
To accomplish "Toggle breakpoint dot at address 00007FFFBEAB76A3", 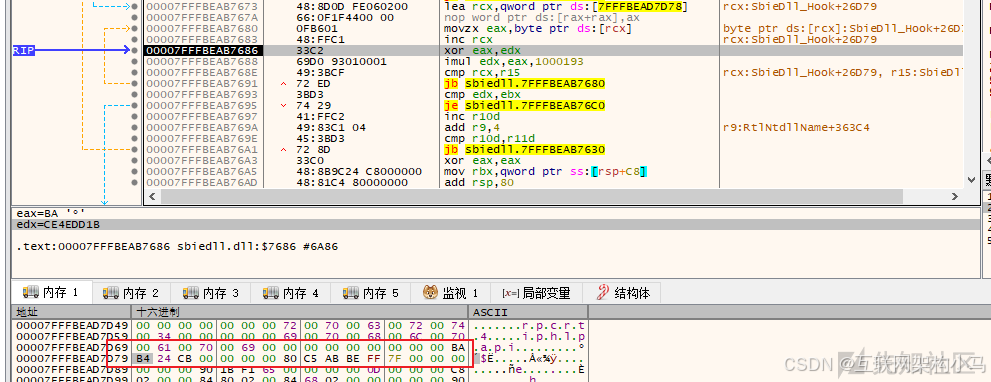I will point(135,161).
